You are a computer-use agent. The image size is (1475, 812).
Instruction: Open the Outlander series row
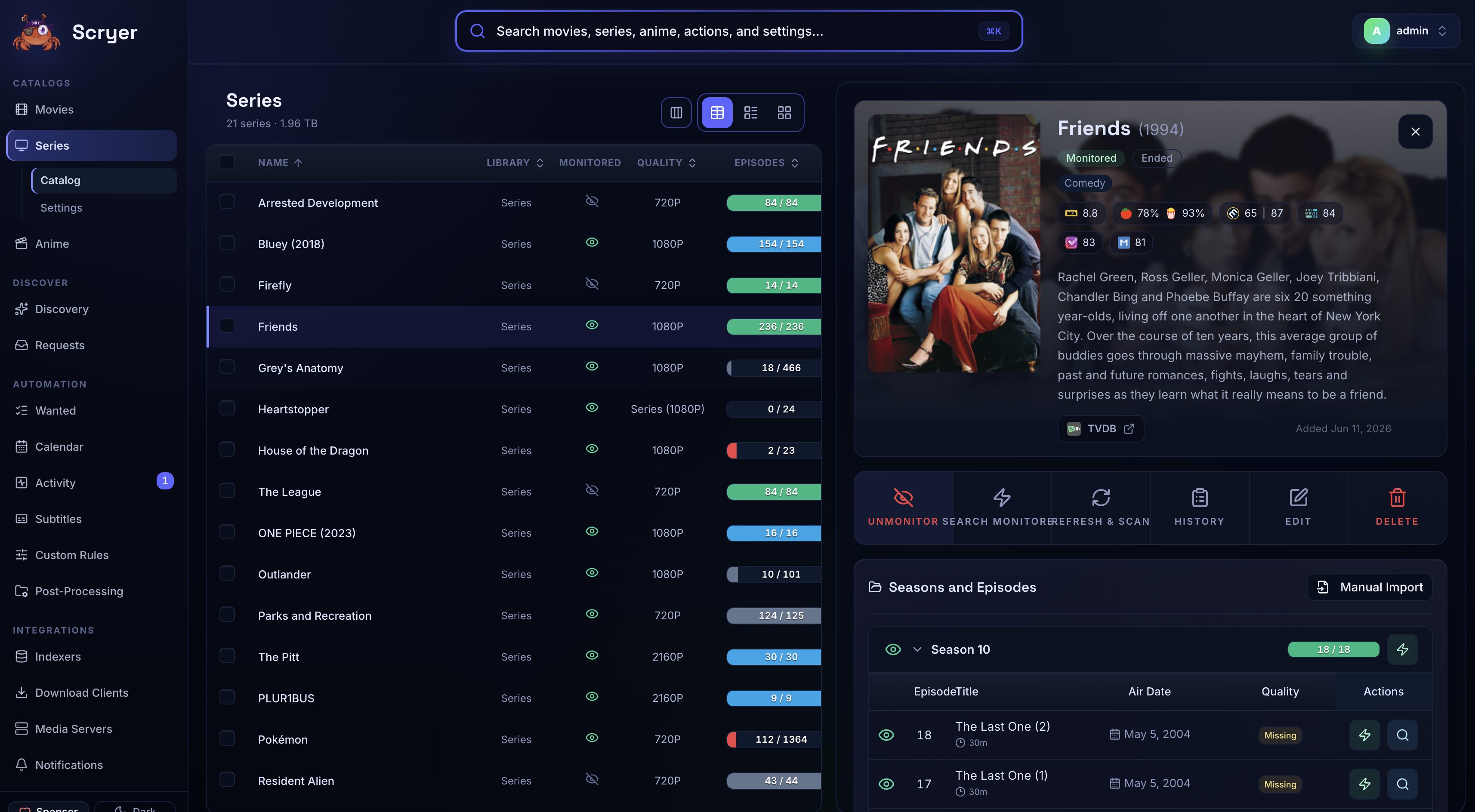[x=514, y=574]
